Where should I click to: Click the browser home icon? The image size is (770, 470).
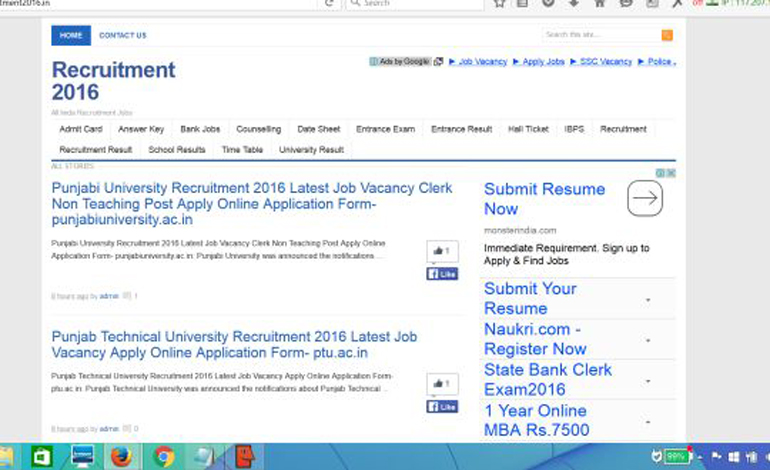tap(600, 3)
